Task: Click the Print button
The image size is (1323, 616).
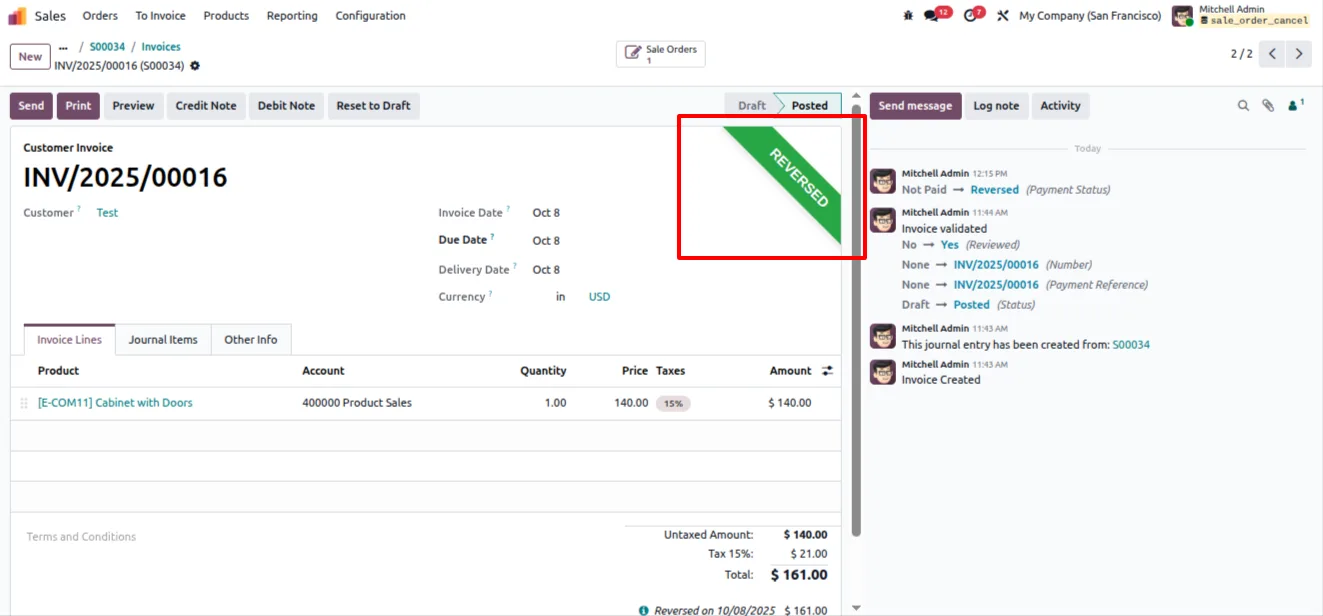Action: point(78,106)
